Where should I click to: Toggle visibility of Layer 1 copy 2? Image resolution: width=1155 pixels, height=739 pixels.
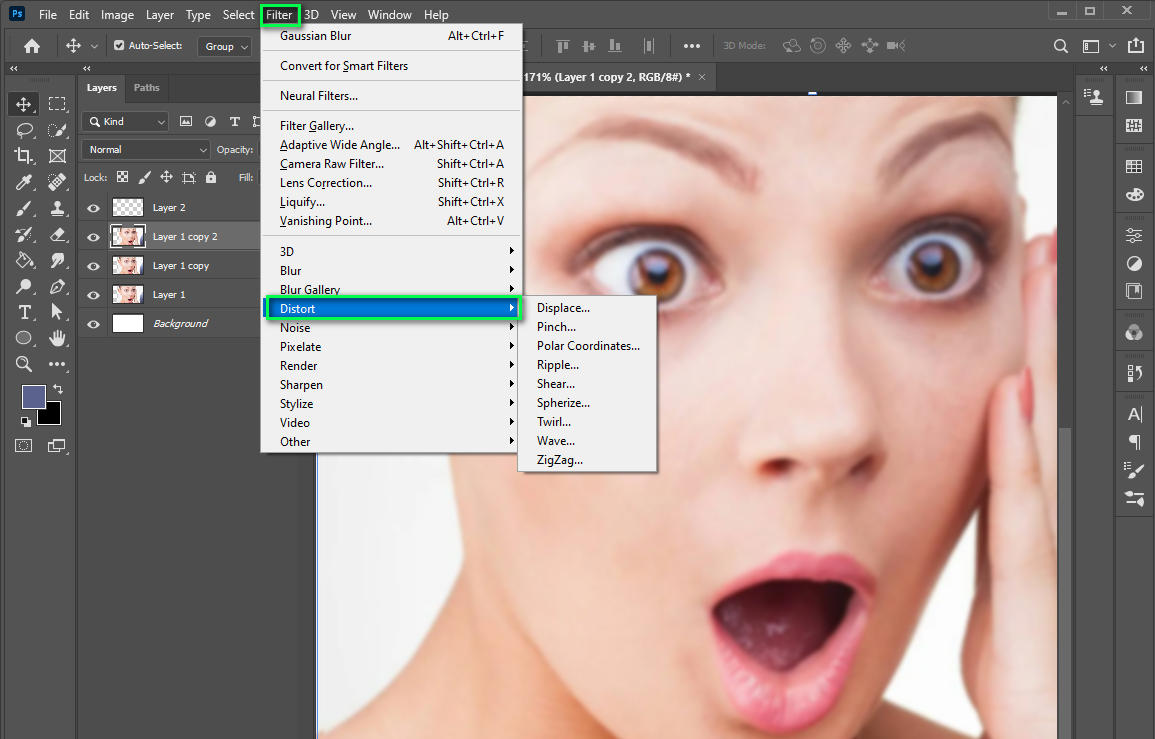pyautogui.click(x=92, y=236)
